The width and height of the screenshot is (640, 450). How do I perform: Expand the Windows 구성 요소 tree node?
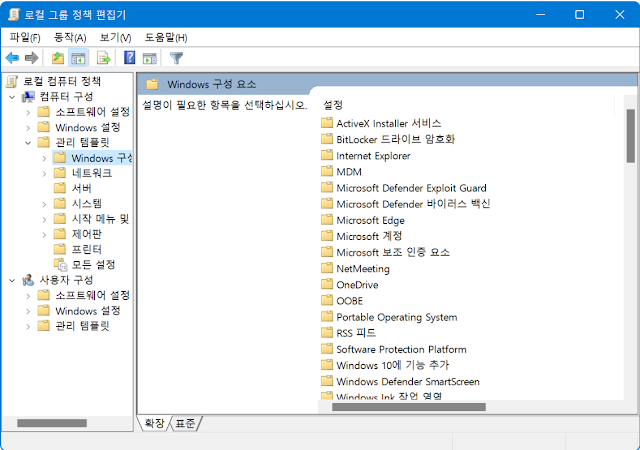coord(44,158)
